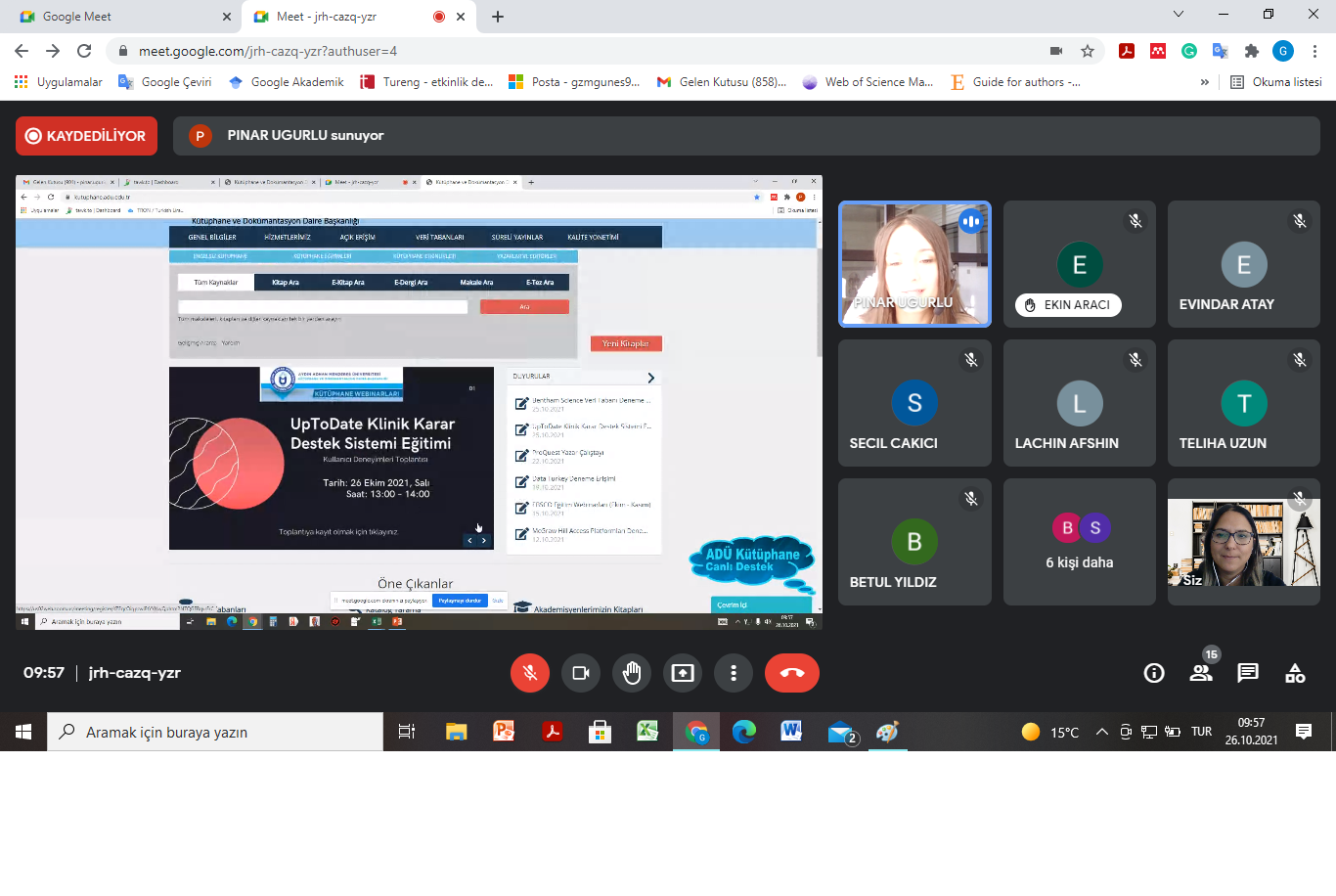The height and width of the screenshot is (896, 1336).
Task: Toggle the raise hand button
Action: click(x=632, y=673)
